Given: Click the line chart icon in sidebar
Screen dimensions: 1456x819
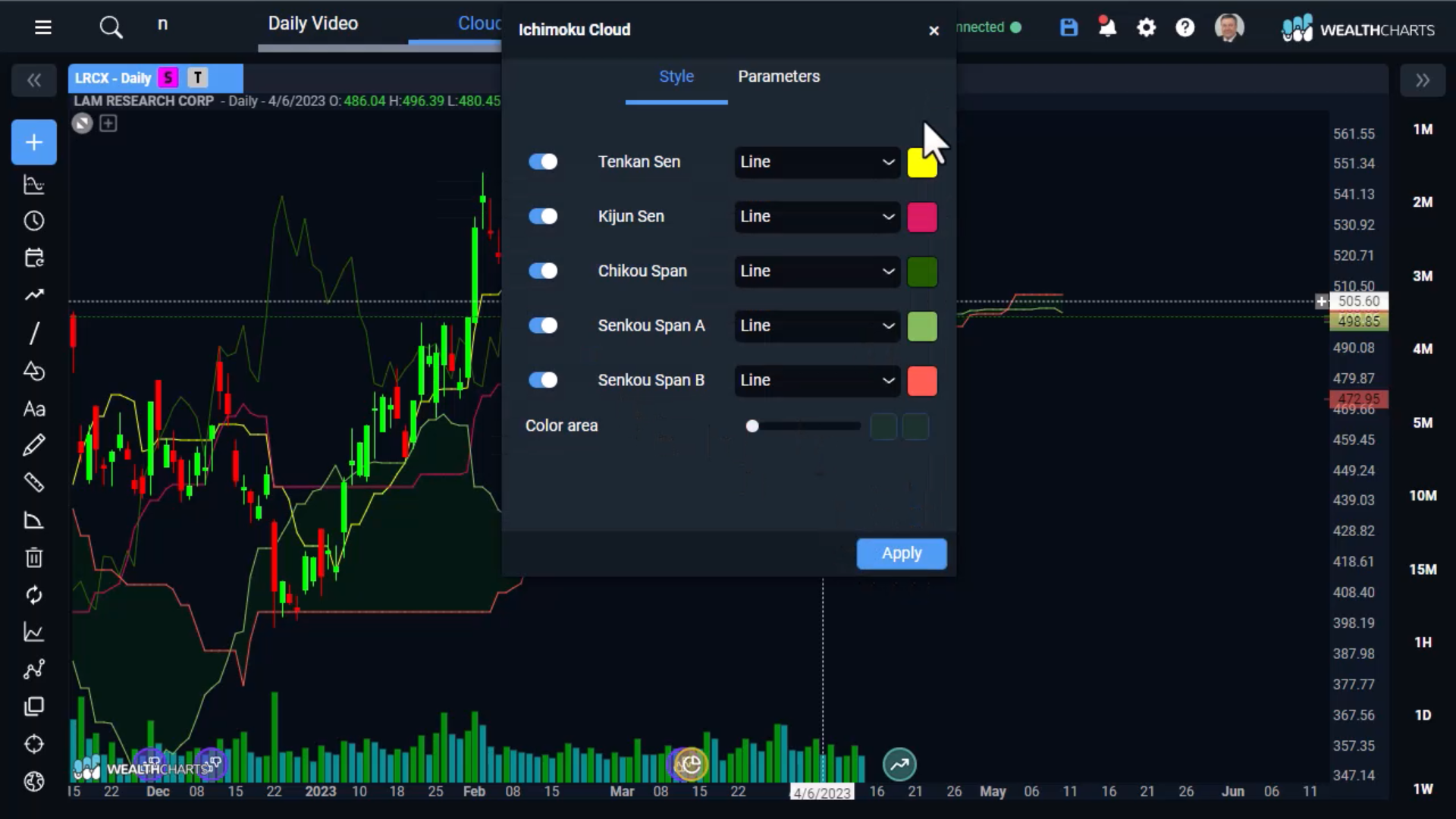Looking at the screenshot, I should pyautogui.click(x=34, y=632).
